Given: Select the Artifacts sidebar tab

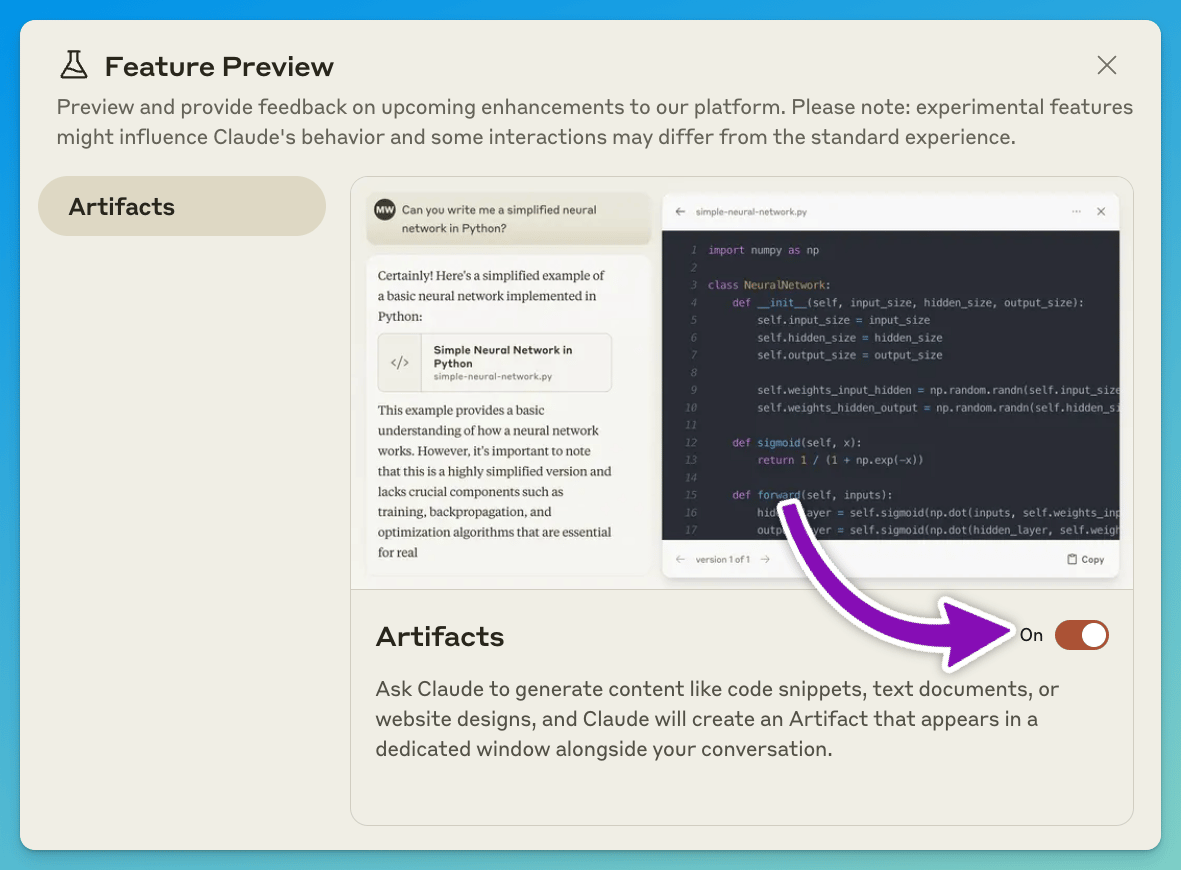Looking at the screenshot, I should click(182, 206).
